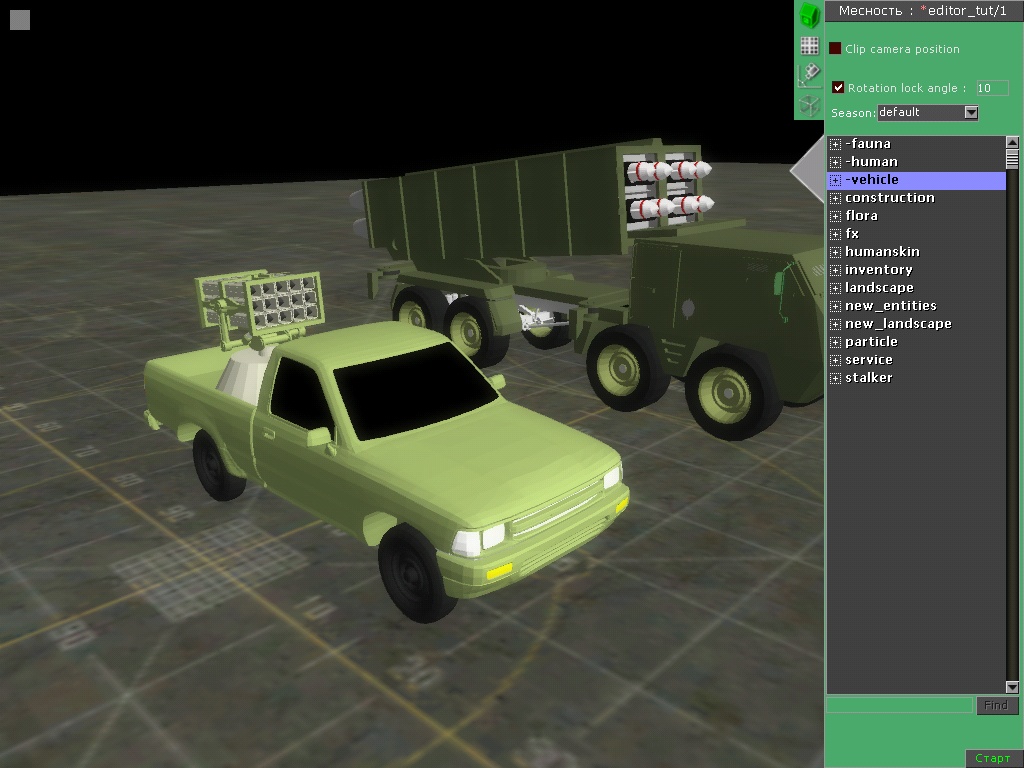Click the gray square in top-left corner
The image size is (1024, 768).
[20, 20]
